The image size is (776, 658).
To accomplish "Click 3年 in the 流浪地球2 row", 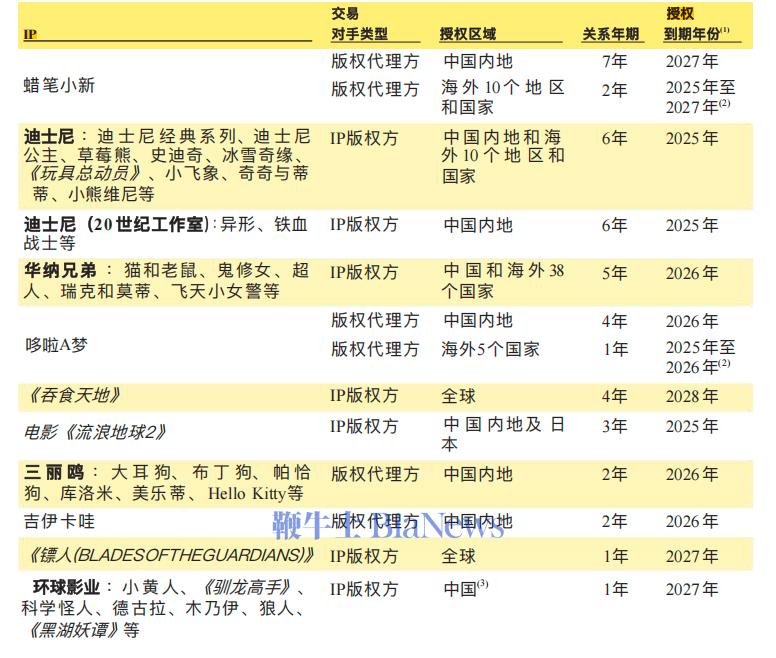I will click(x=615, y=426).
